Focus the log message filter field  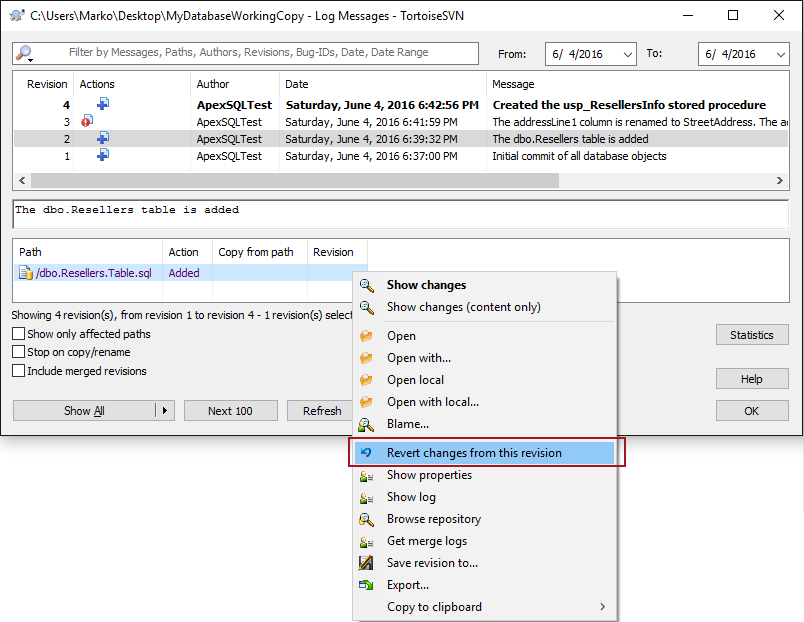248,53
